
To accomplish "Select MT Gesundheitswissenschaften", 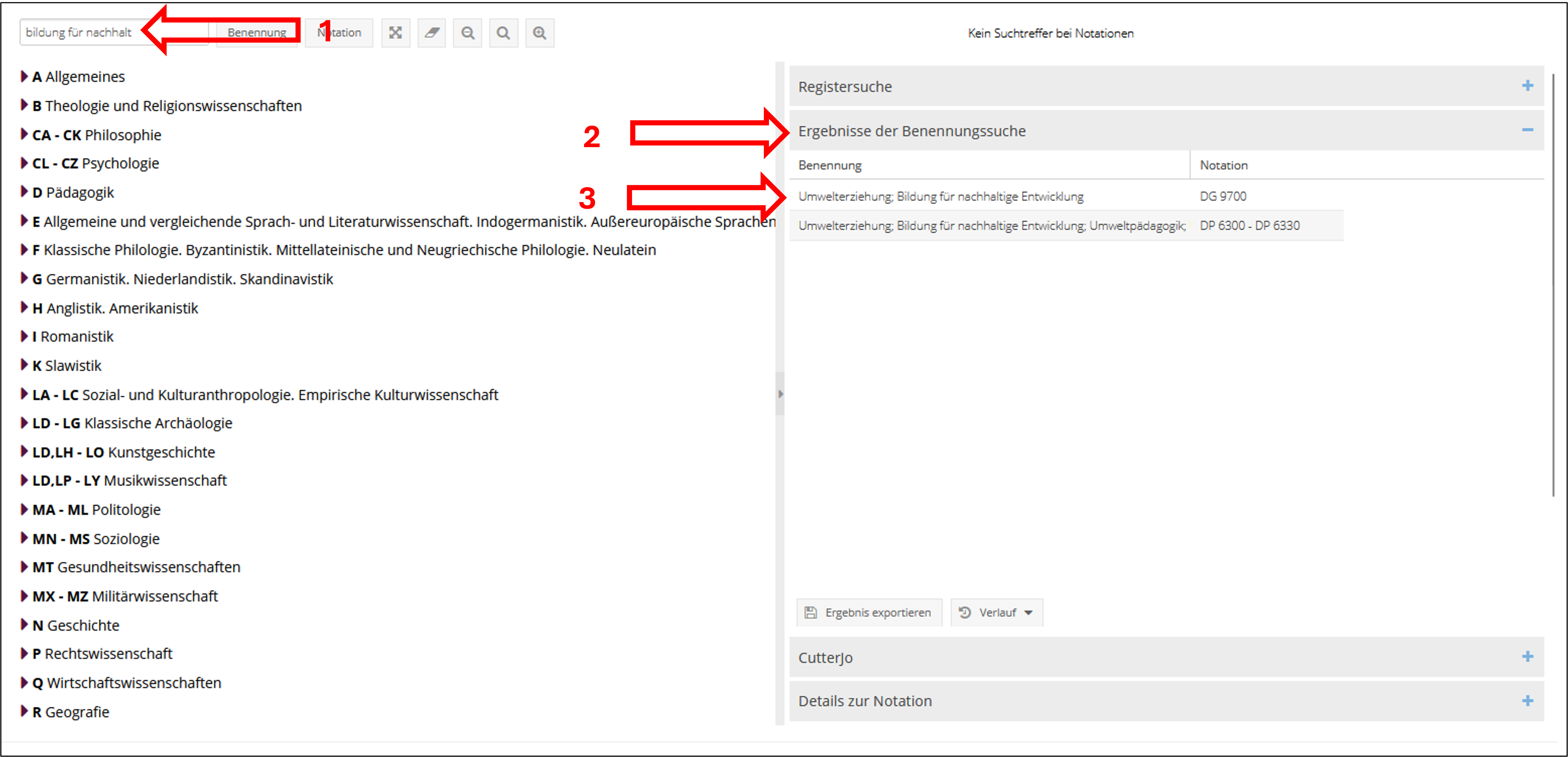I will (x=136, y=567).
